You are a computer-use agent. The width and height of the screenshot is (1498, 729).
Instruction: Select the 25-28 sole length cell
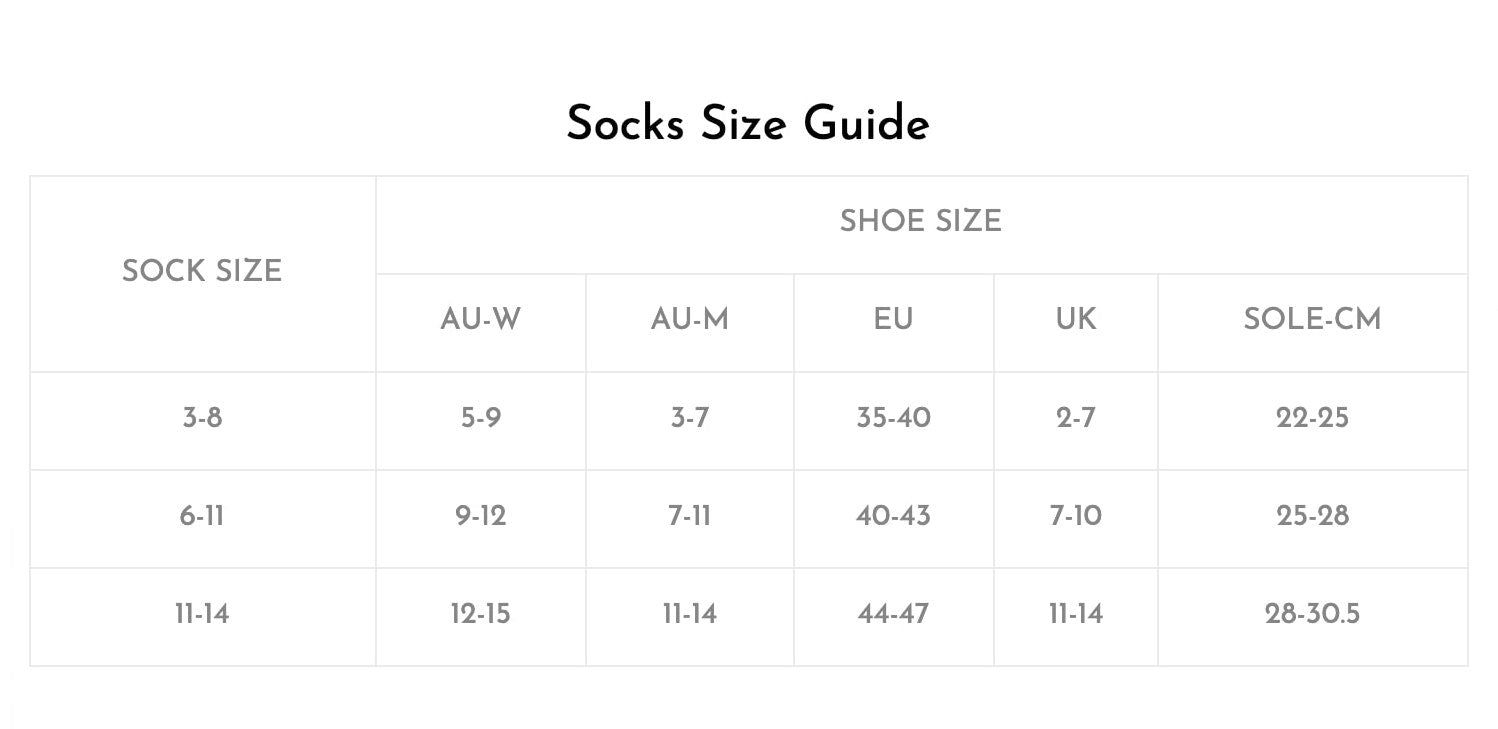pyautogui.click(x=1312, y=515)
